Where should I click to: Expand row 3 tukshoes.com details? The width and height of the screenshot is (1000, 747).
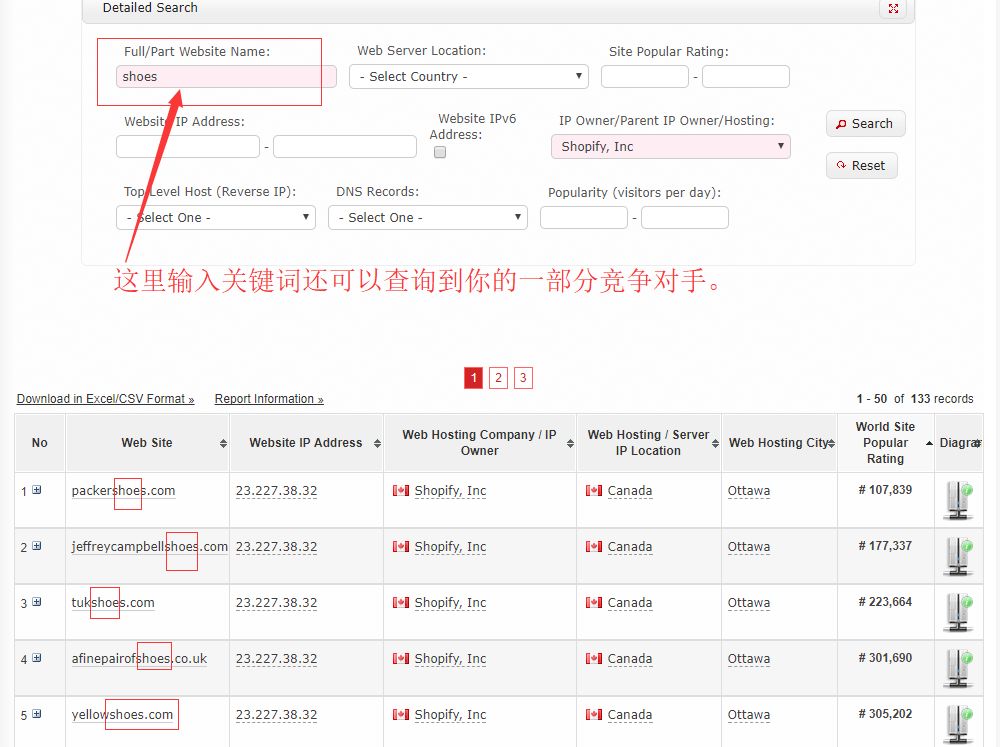tap(37, 602)
